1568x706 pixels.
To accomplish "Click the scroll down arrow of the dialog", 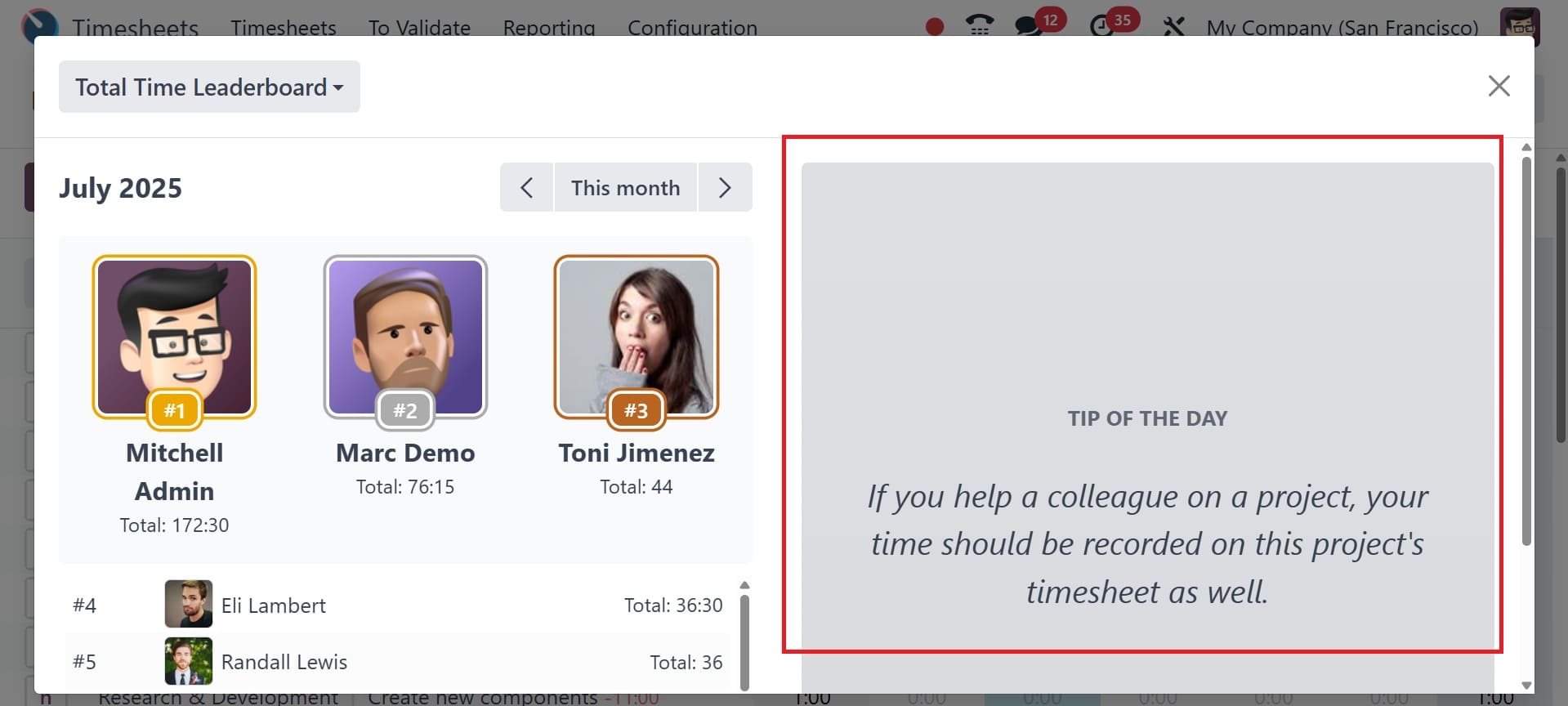I will (x=1526, y=686).
